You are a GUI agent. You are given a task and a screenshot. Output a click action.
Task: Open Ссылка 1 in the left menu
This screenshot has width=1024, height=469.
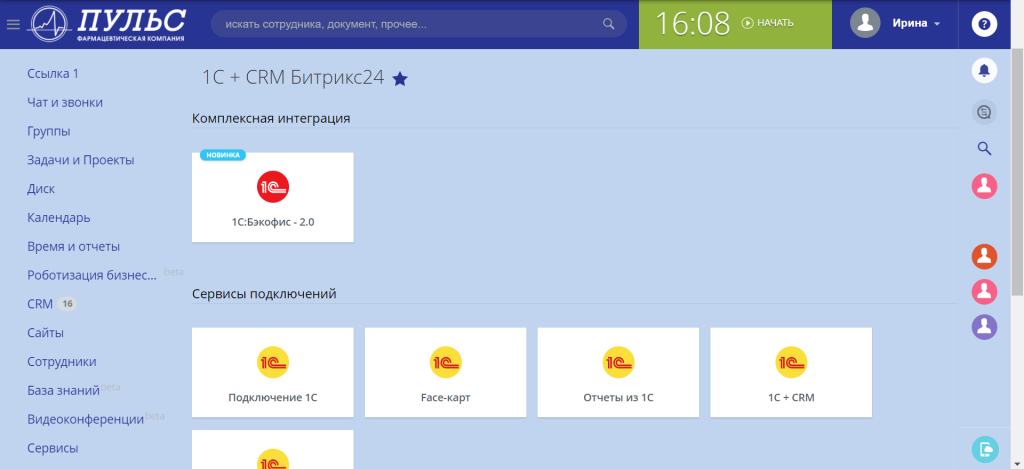53,74
